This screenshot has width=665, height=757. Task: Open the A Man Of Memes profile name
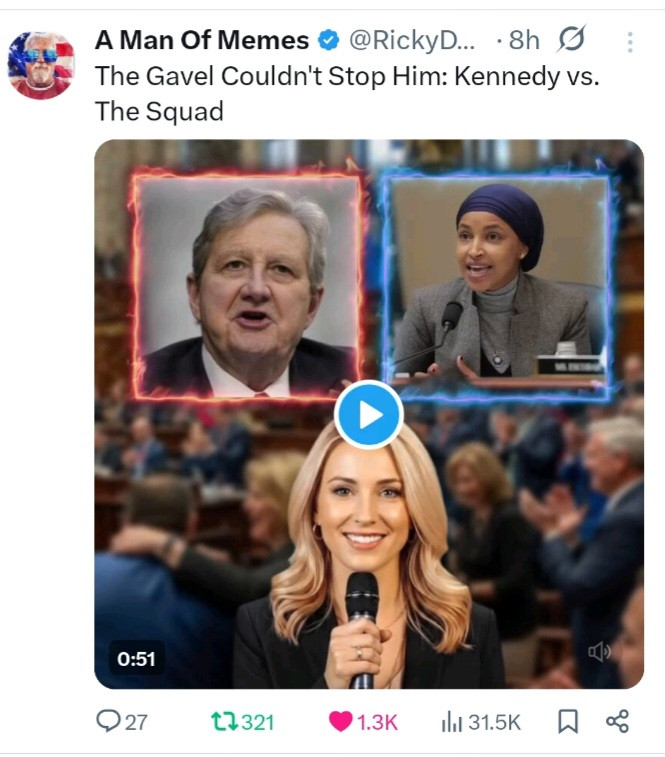(201, 41)
